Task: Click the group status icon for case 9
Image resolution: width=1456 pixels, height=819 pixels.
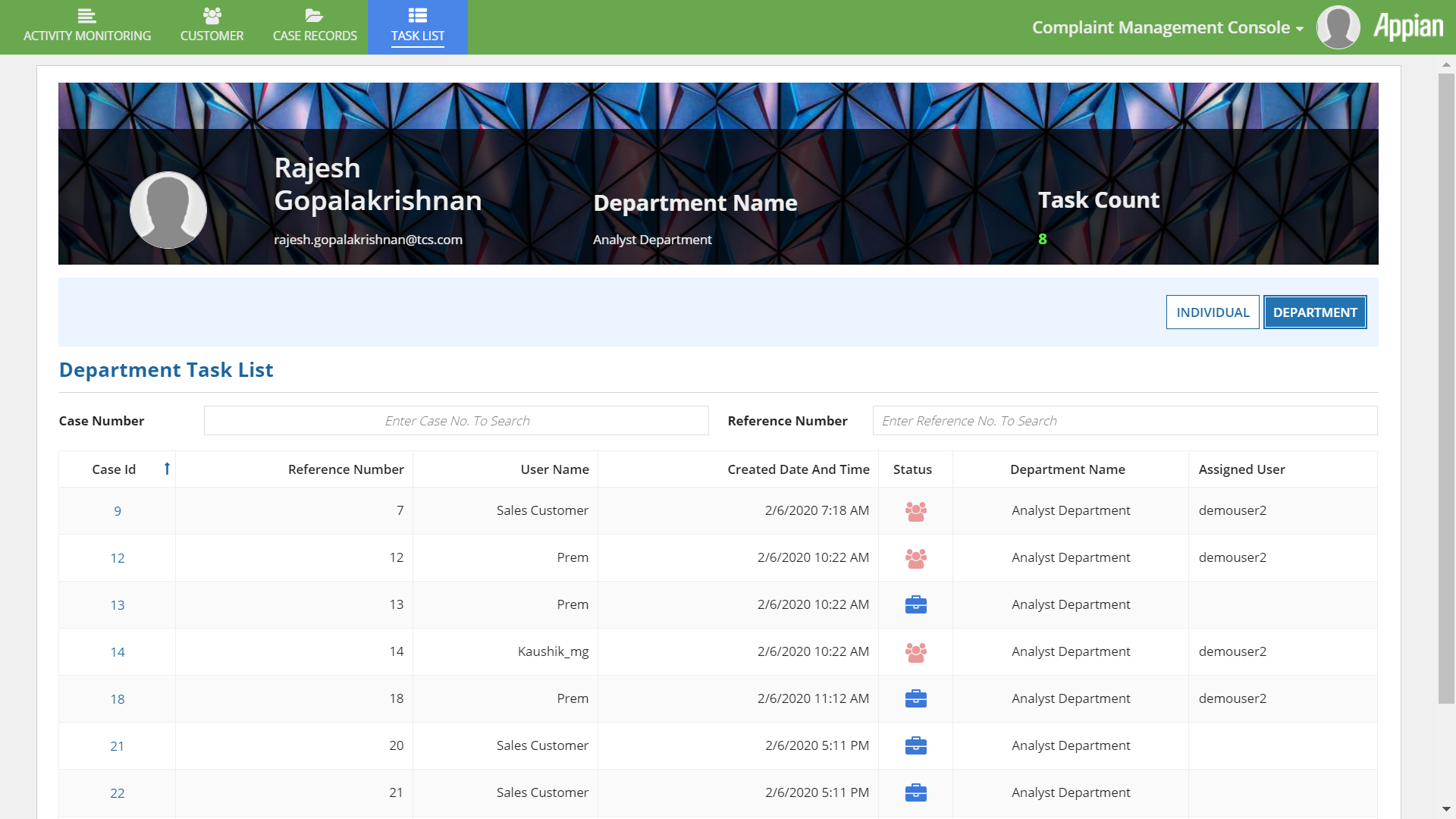Action: pyautogui.click(x=915, y=511)
